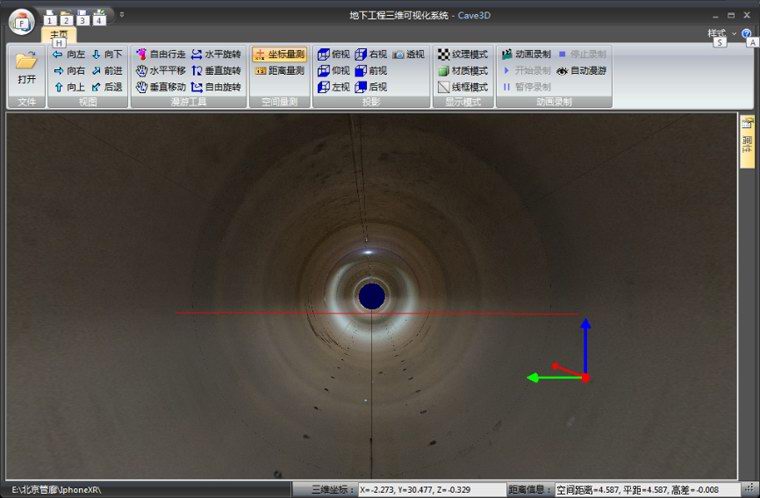
Task: Enable 线框模式 wireframe display mode
Action: coord(463,87)
